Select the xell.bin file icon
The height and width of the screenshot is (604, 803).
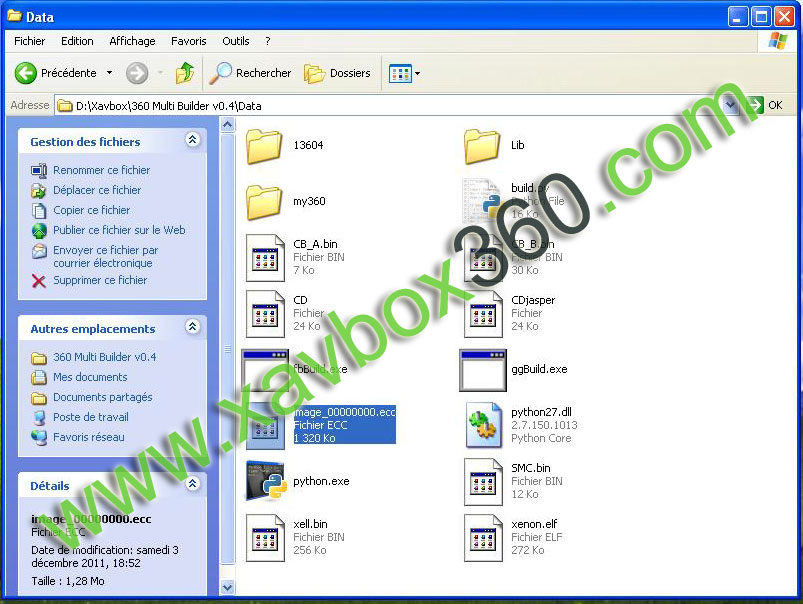click(265, 538)
